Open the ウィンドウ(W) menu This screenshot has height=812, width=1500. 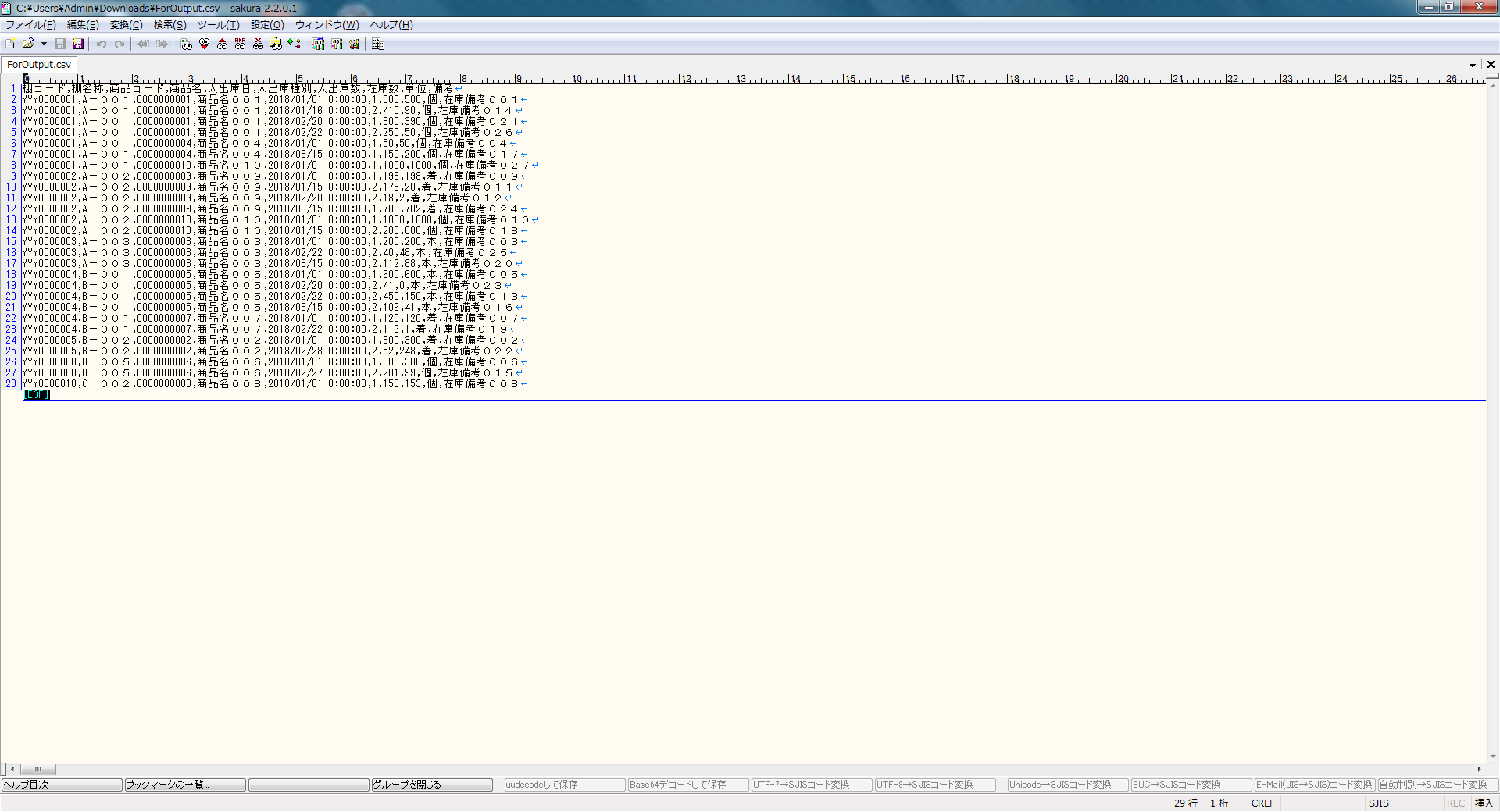327,25
